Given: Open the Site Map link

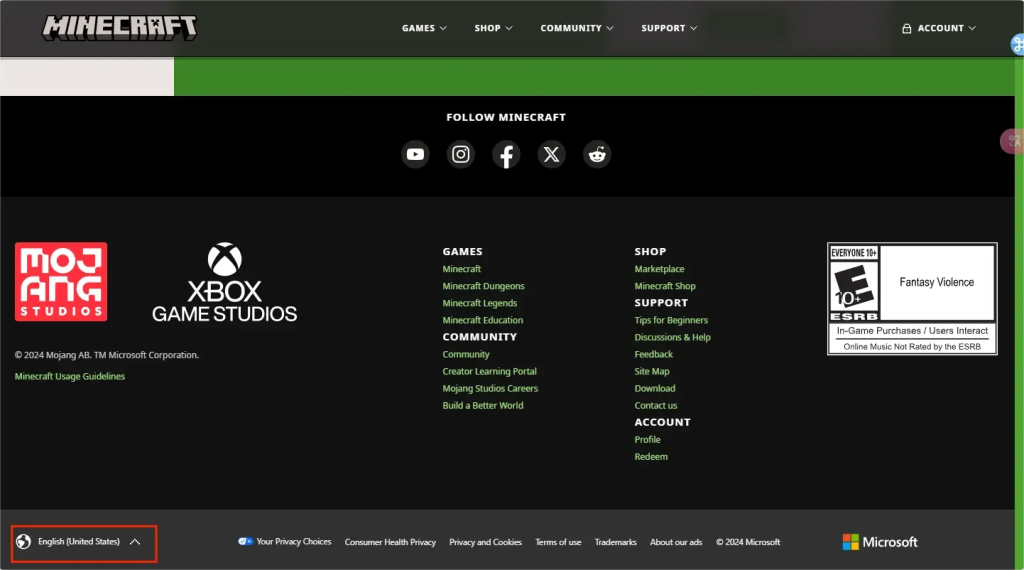Looking at the screenshot, I should coord(652,371).
